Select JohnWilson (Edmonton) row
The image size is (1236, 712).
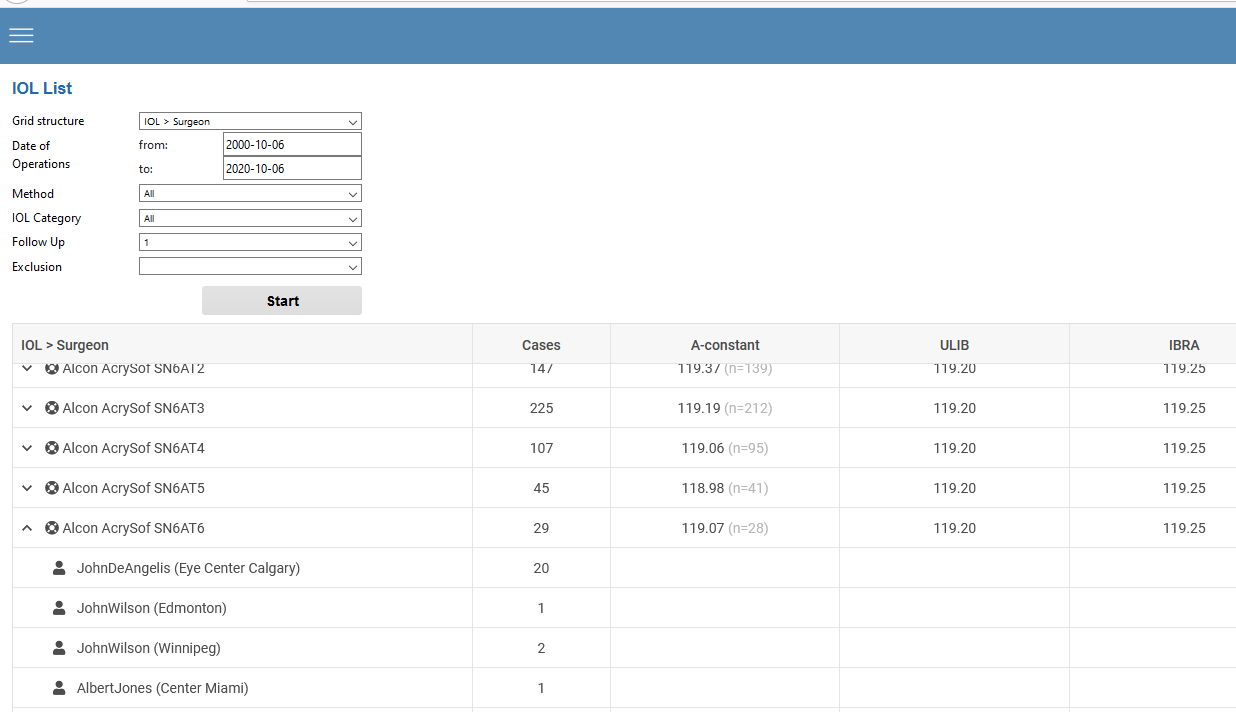click(x=624, y=608)
